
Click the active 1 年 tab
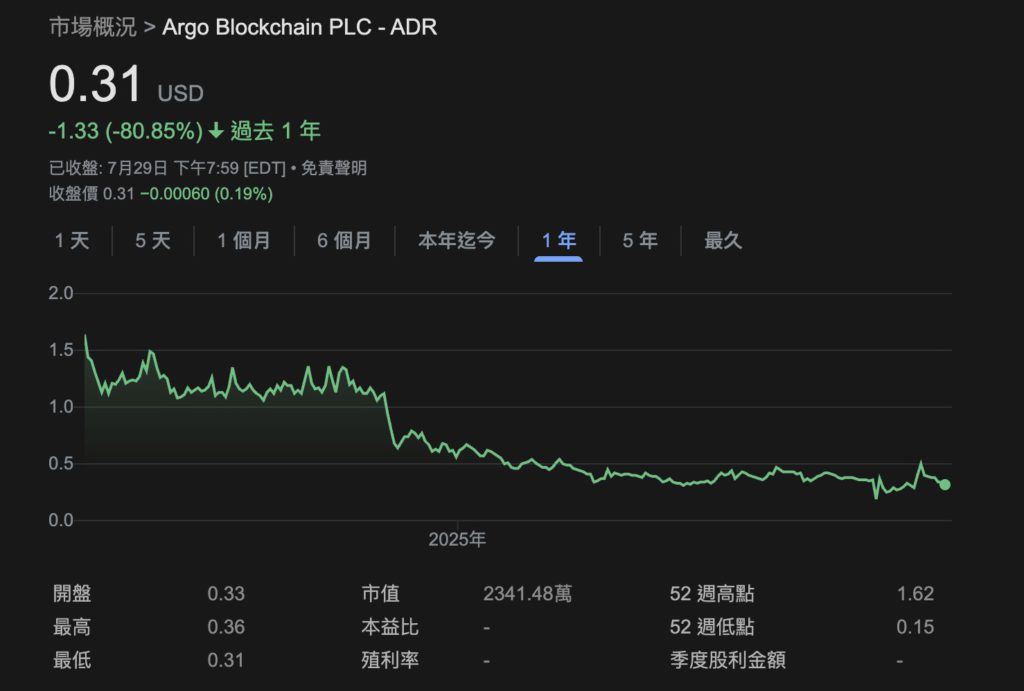coord(559,241)
